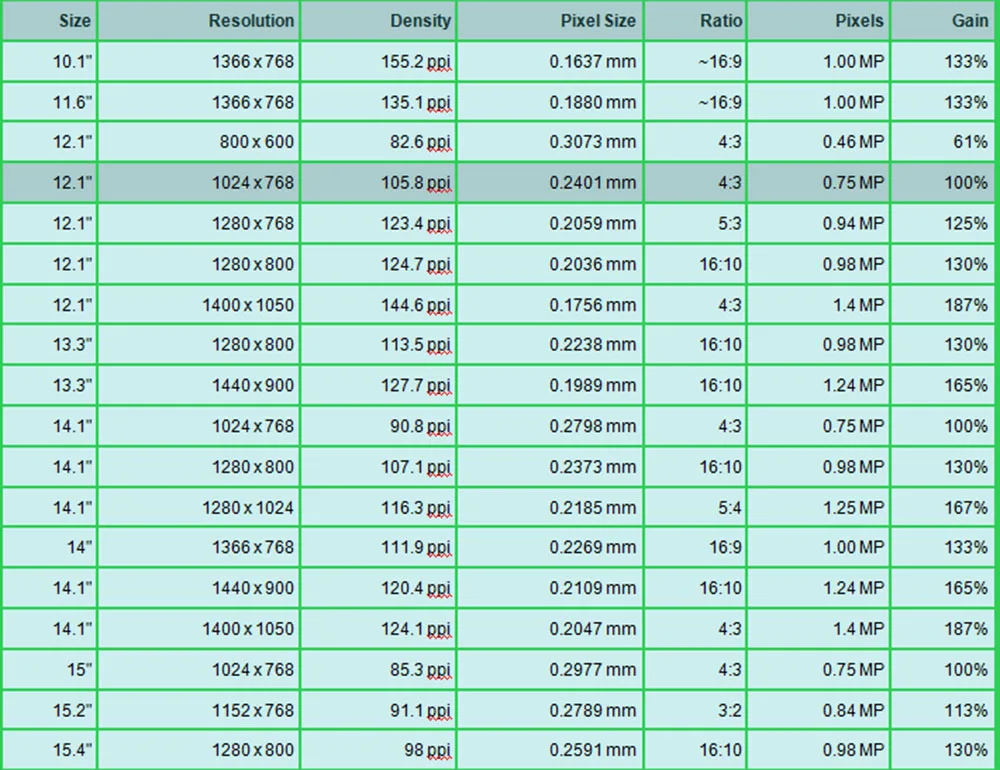Click the Pixel Size column header
The width and height of the screenshot is (1000, 770).
tap(550, 21)
